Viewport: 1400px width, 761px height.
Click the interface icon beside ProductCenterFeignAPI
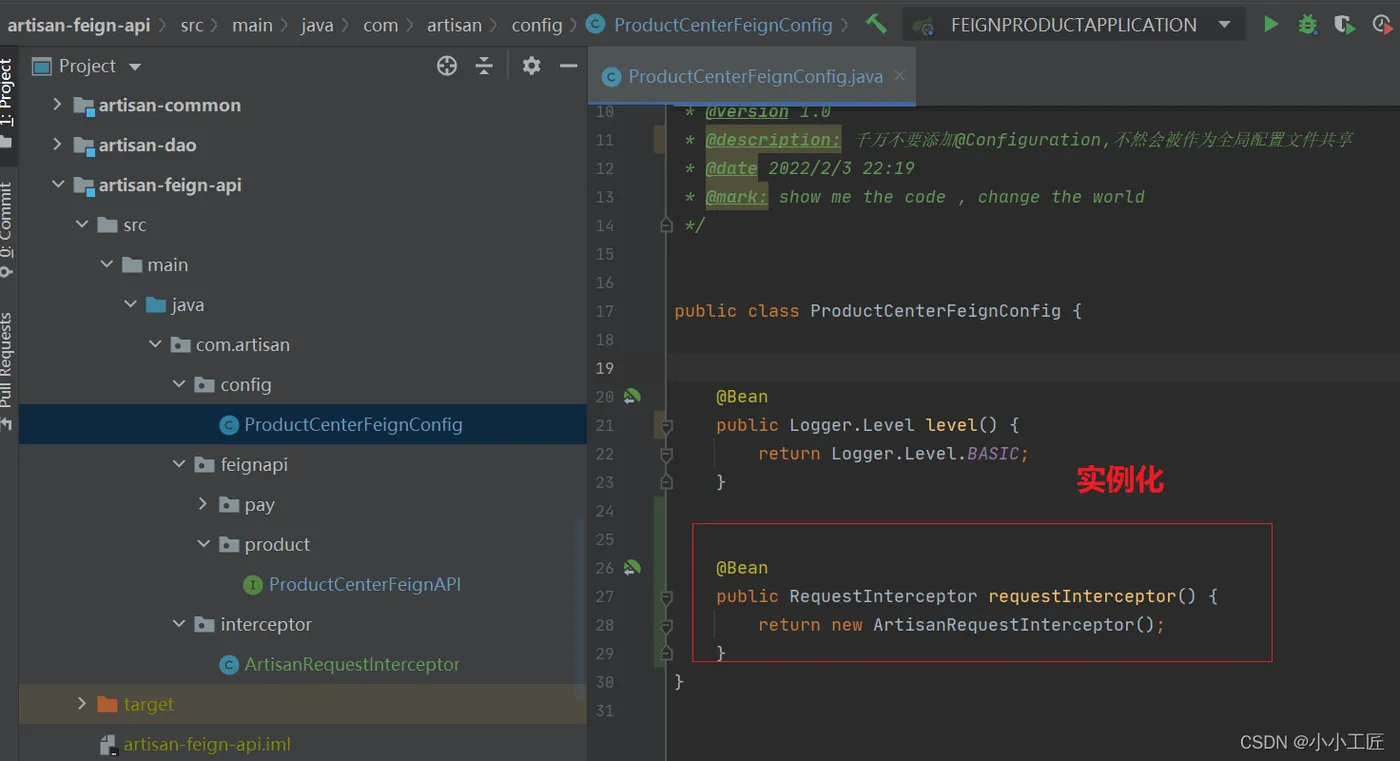pos(252,585)
